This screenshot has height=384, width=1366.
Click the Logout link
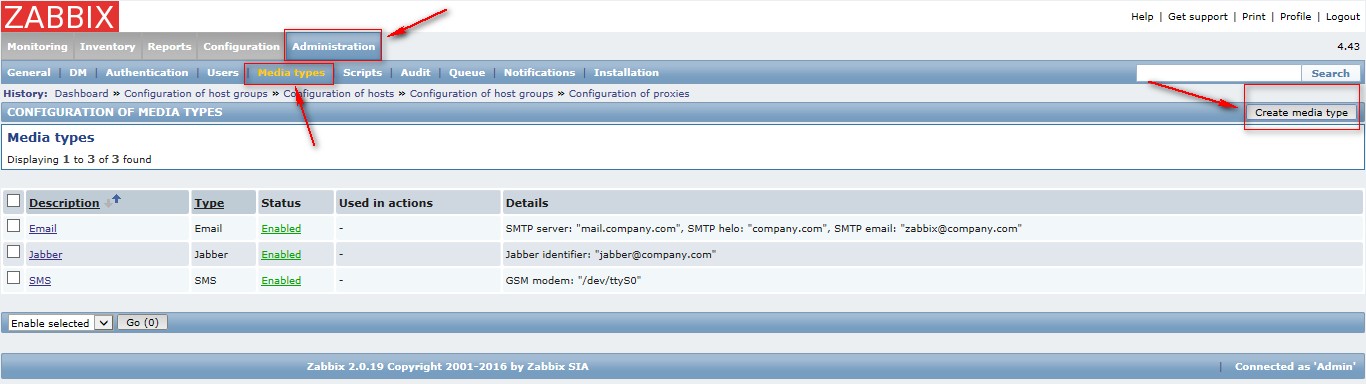coord(1343,17)
